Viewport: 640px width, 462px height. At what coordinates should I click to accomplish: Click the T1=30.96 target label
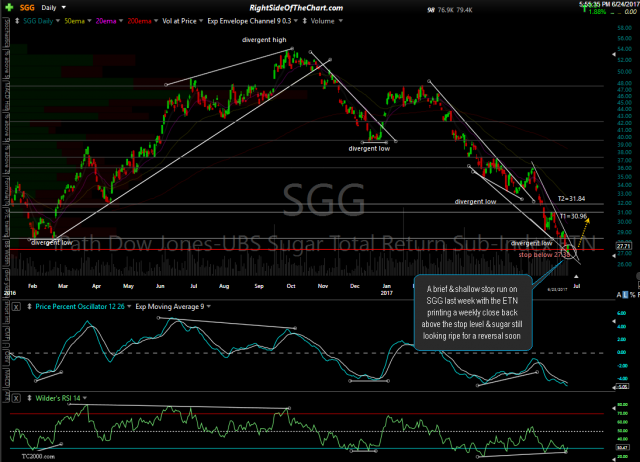pyautogui.click(x=573, y=216)
